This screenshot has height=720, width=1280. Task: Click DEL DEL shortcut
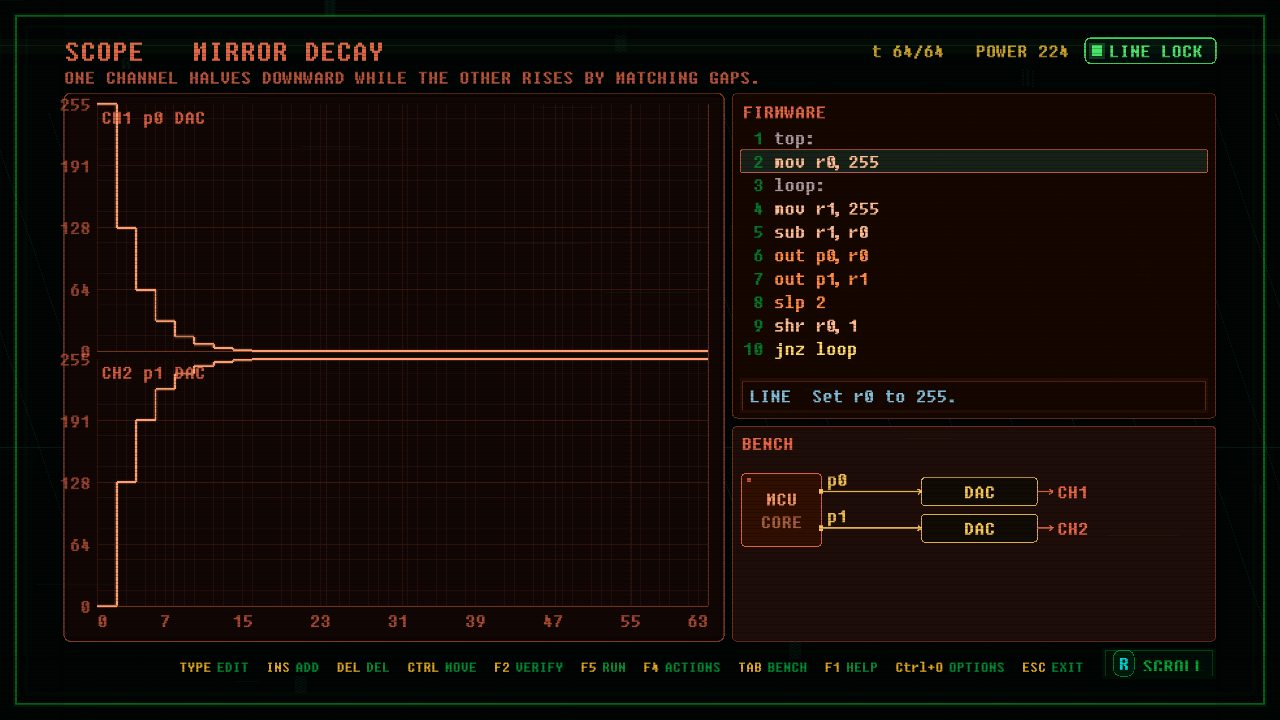(x=363, y=667)
